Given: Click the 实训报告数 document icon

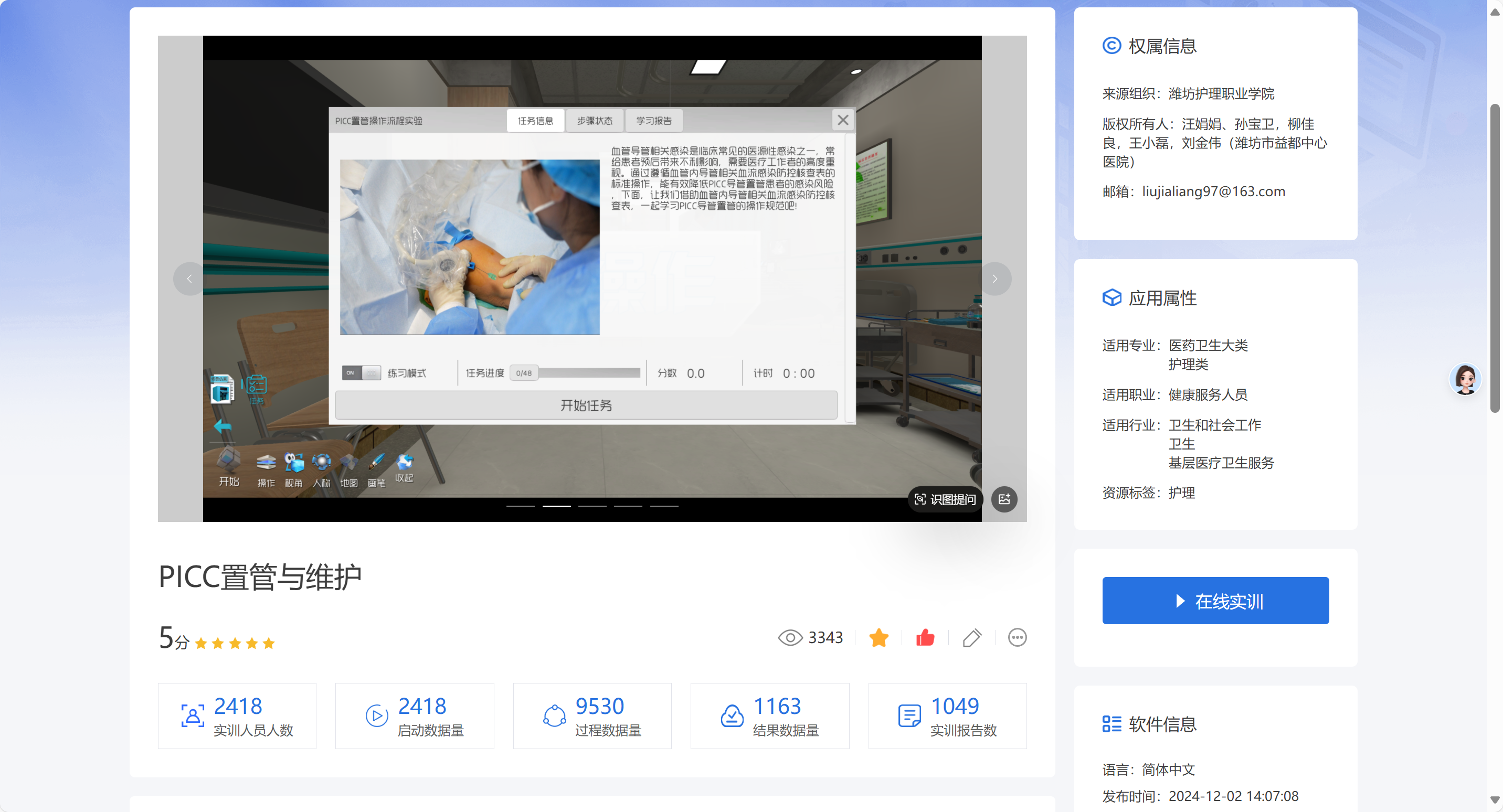Looking at the screenshot, I should pyautogui.click(x=909, y=716).
